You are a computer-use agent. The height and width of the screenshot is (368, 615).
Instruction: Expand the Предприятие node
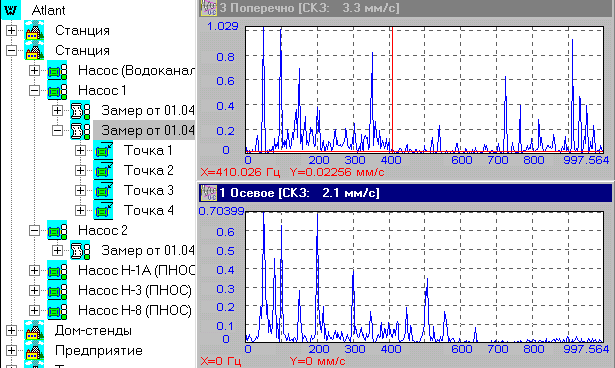[11, 351]
